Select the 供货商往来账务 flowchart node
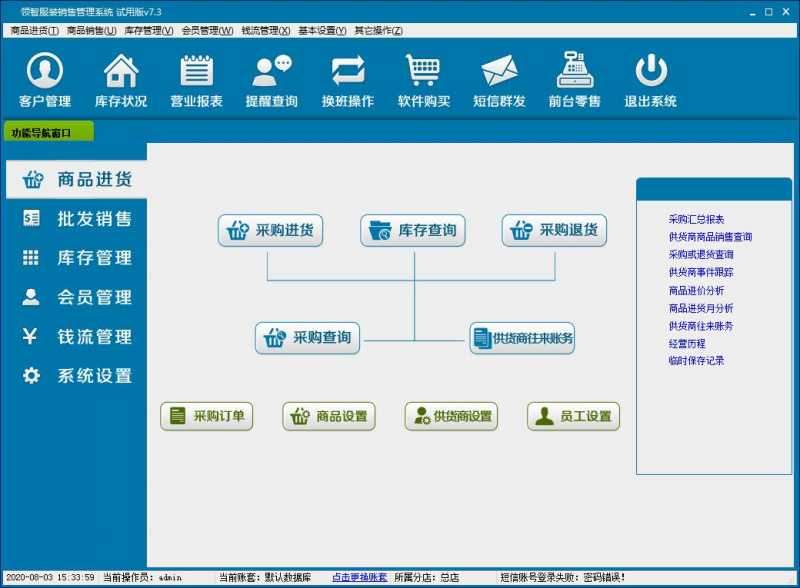 520,339
